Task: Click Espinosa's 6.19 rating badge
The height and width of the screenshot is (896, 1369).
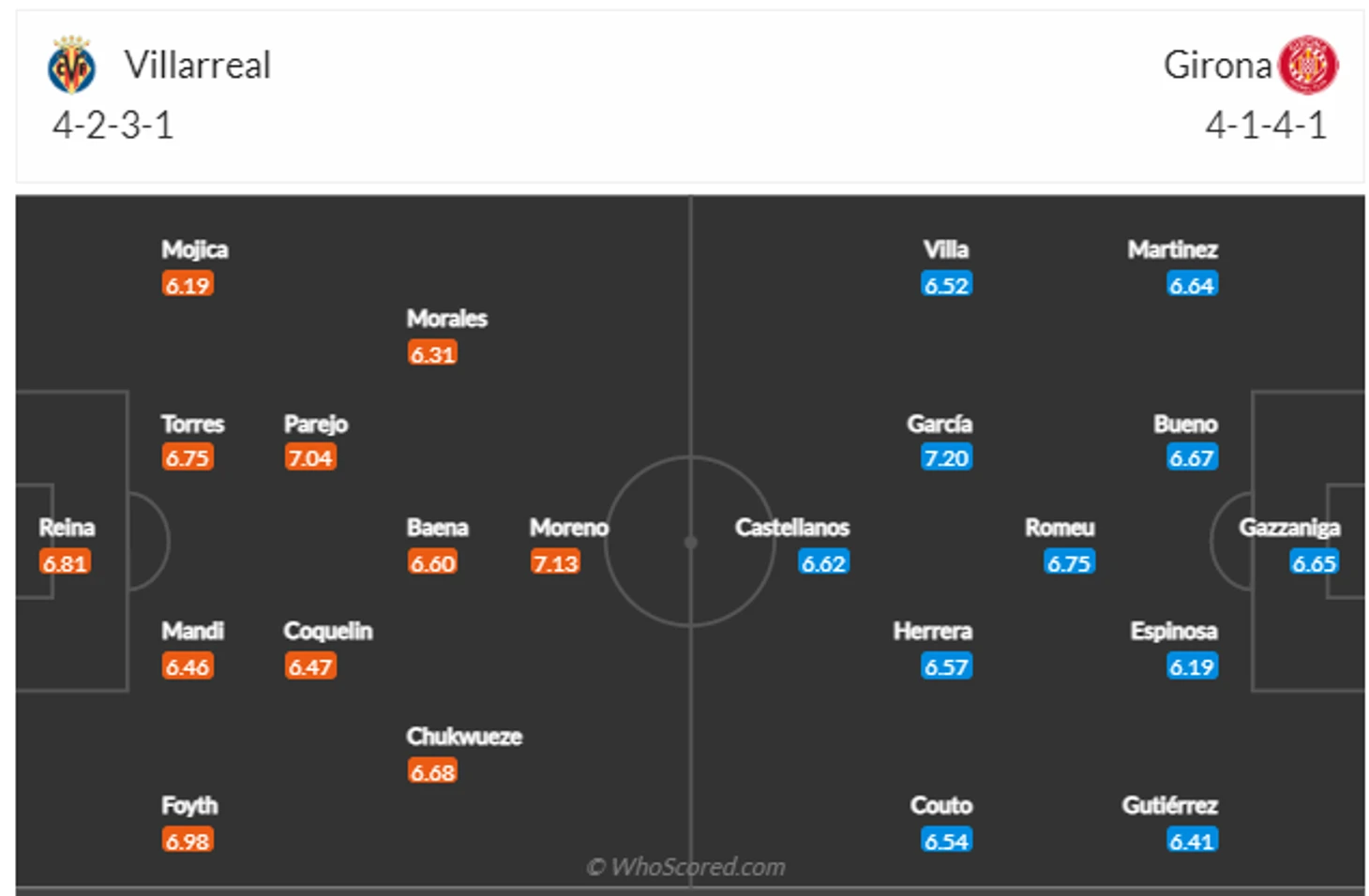Action: click(1192, 666)
